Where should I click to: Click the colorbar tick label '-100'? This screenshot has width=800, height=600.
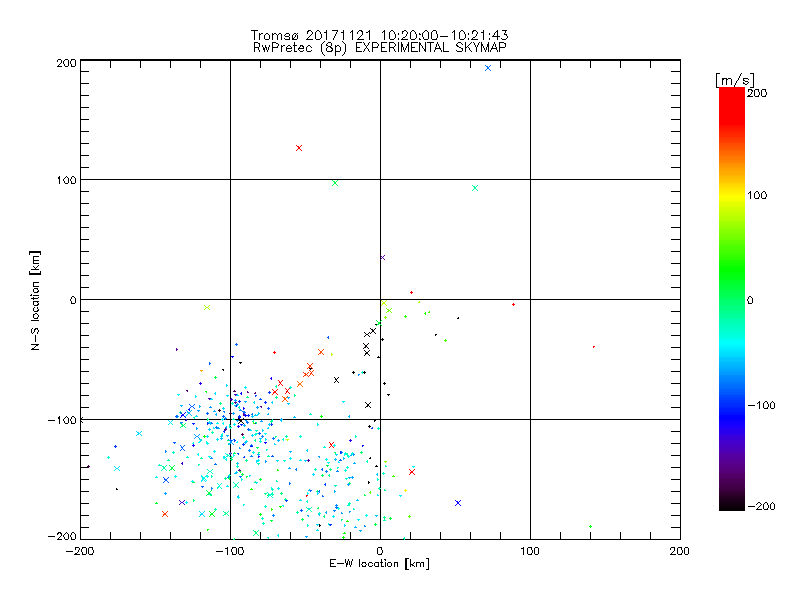click(761, 405)
